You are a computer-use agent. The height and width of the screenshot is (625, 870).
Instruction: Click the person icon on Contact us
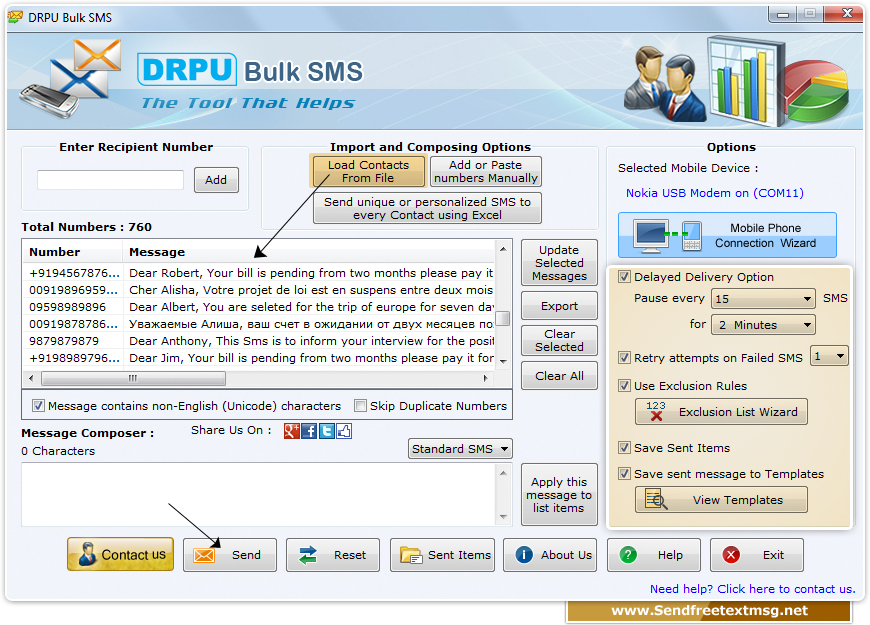[x=87, y=554]
